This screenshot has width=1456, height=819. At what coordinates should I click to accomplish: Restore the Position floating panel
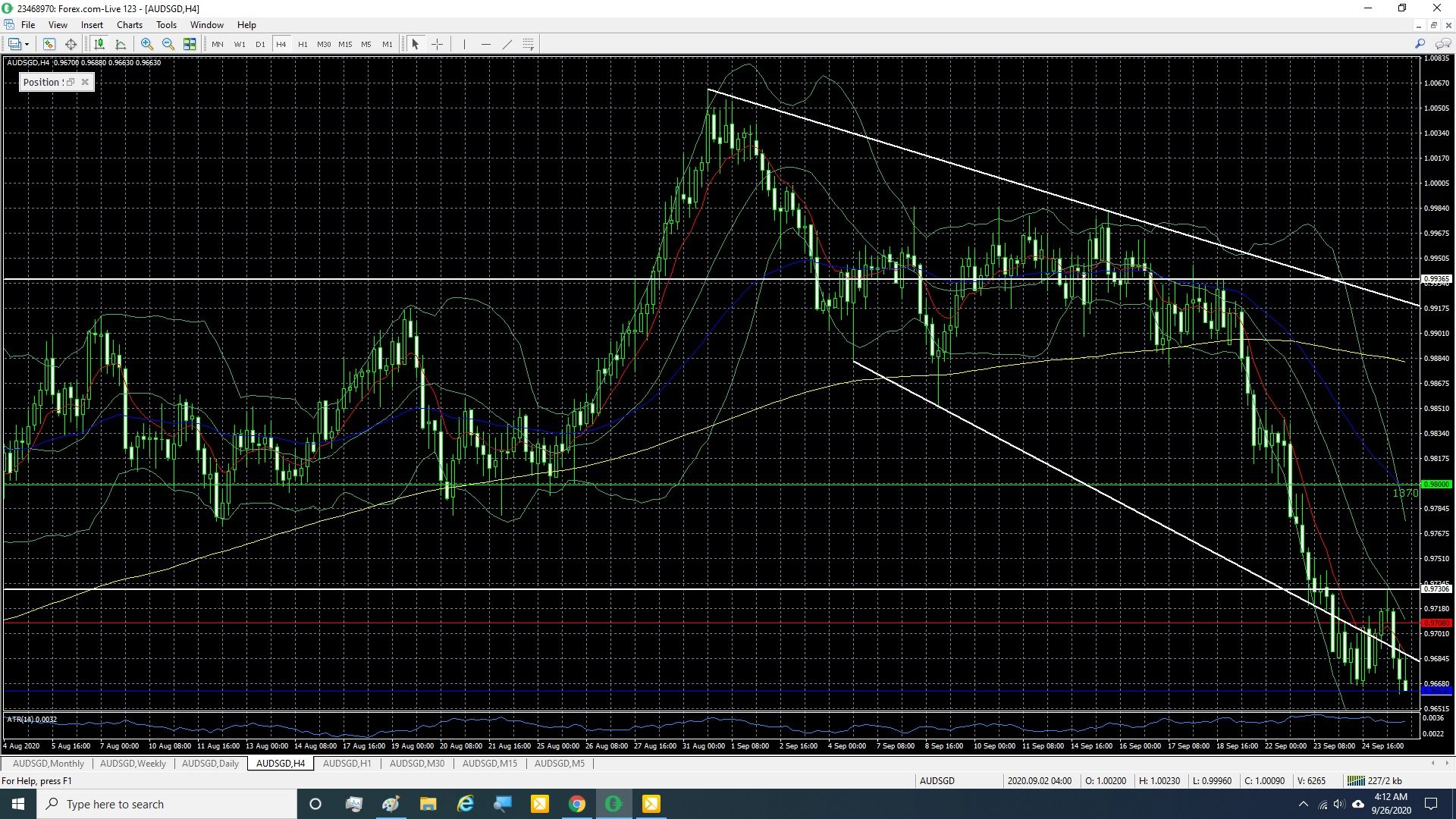(71, 82)
